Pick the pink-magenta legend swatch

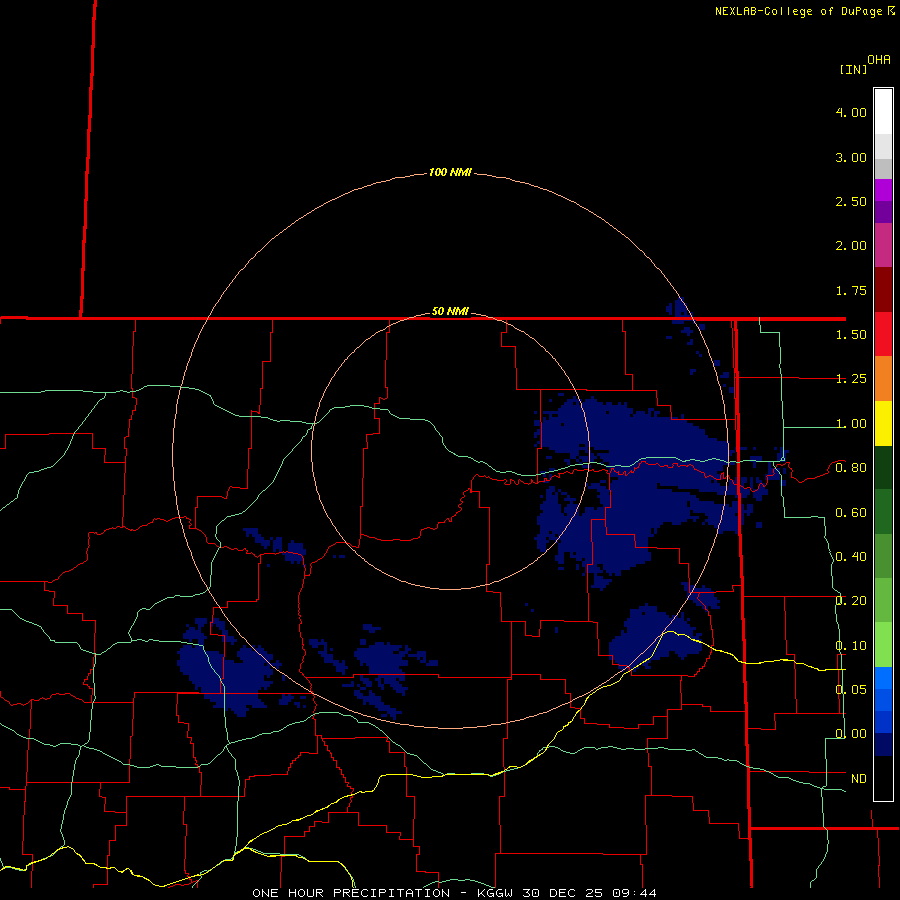click(x=883, y=245)
